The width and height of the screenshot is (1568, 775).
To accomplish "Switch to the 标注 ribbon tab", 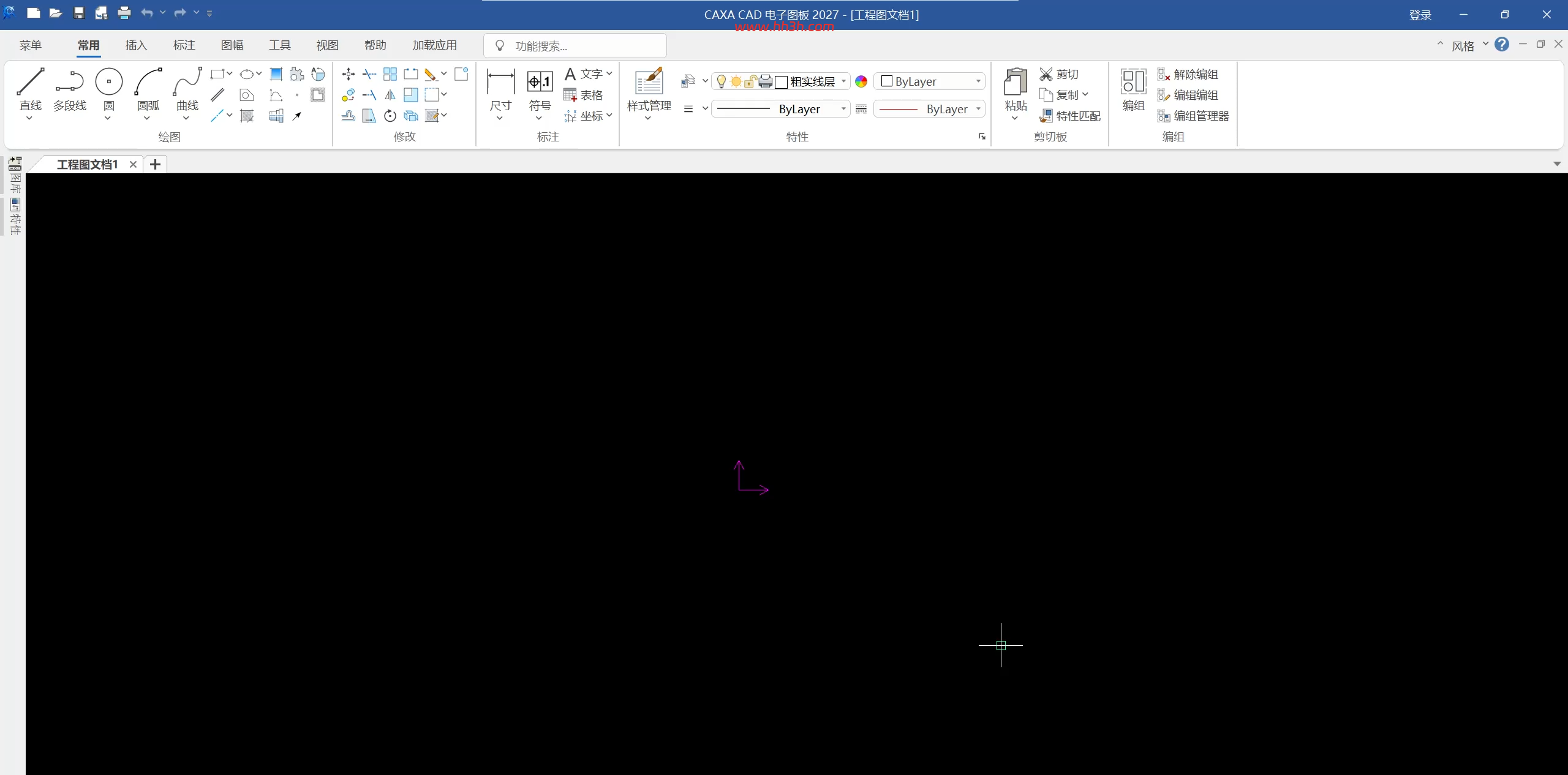I will click(x=184, y=45).
